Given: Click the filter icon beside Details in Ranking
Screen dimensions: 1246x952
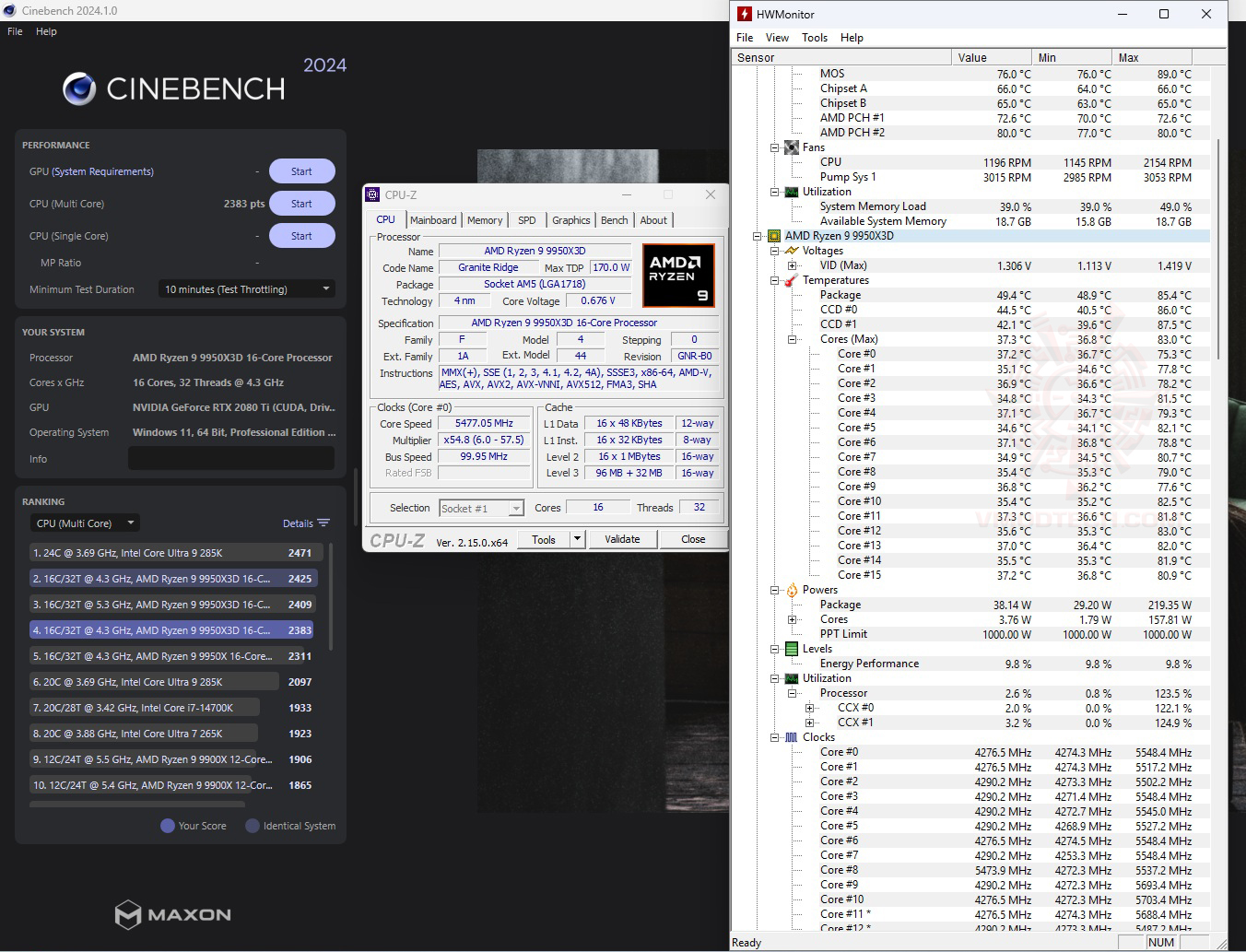Looking at the screenshot, I should 323,523.
